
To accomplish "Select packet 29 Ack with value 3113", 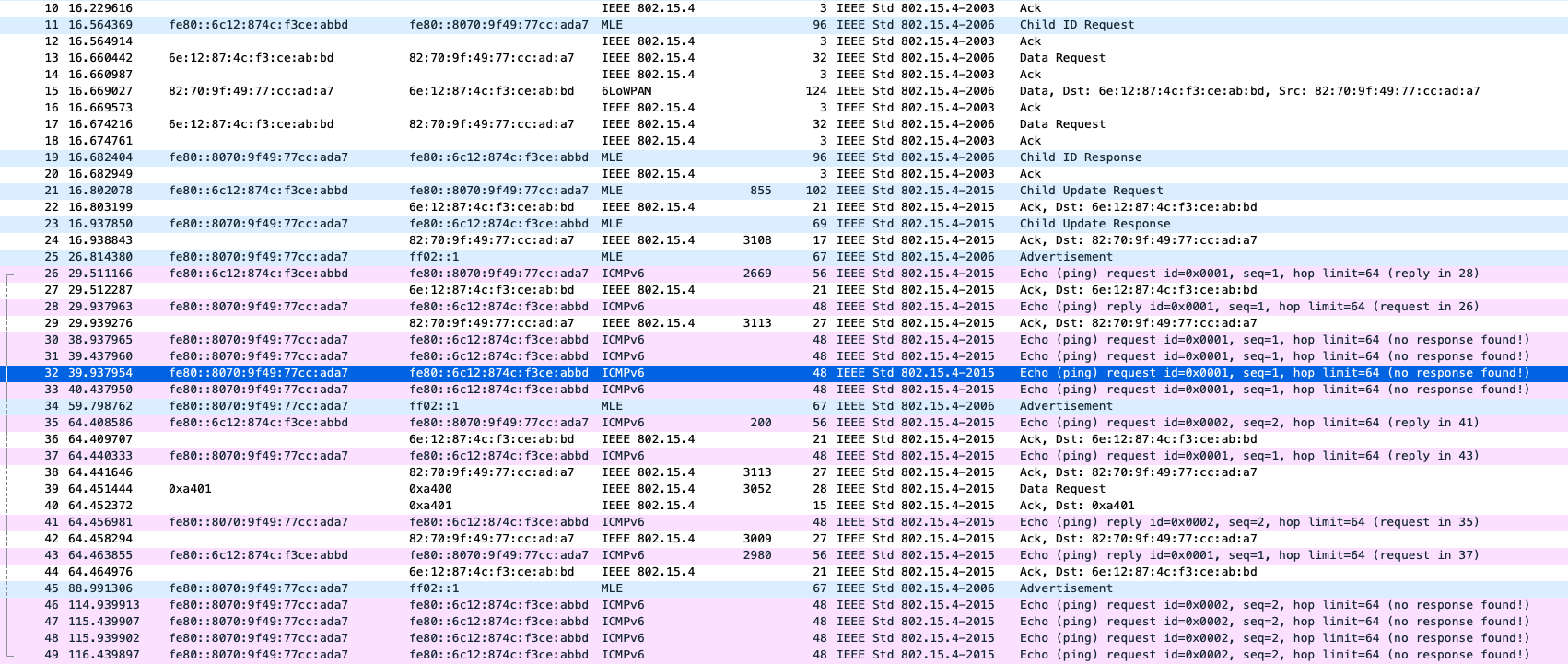I will [x=784, y=323].
